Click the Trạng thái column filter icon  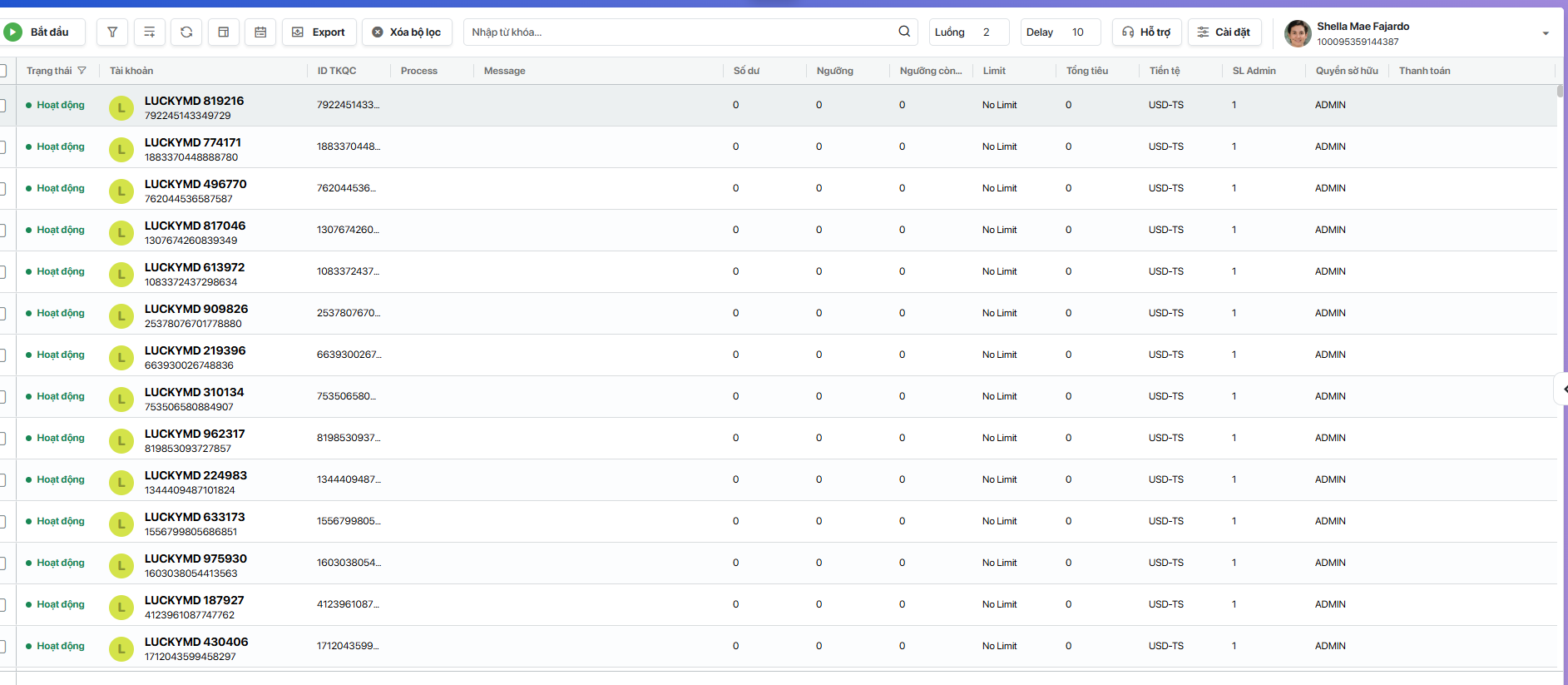(x=82, y=71)
